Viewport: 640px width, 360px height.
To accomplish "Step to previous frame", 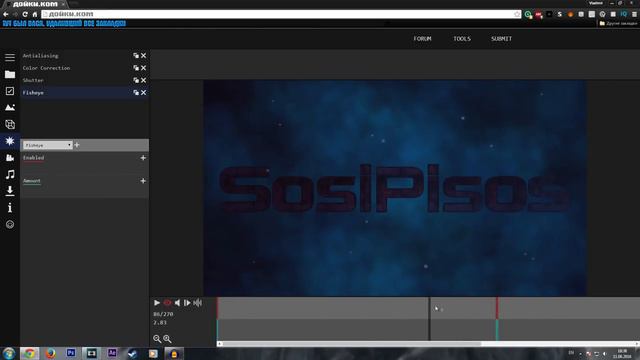I will click(177, 303).
